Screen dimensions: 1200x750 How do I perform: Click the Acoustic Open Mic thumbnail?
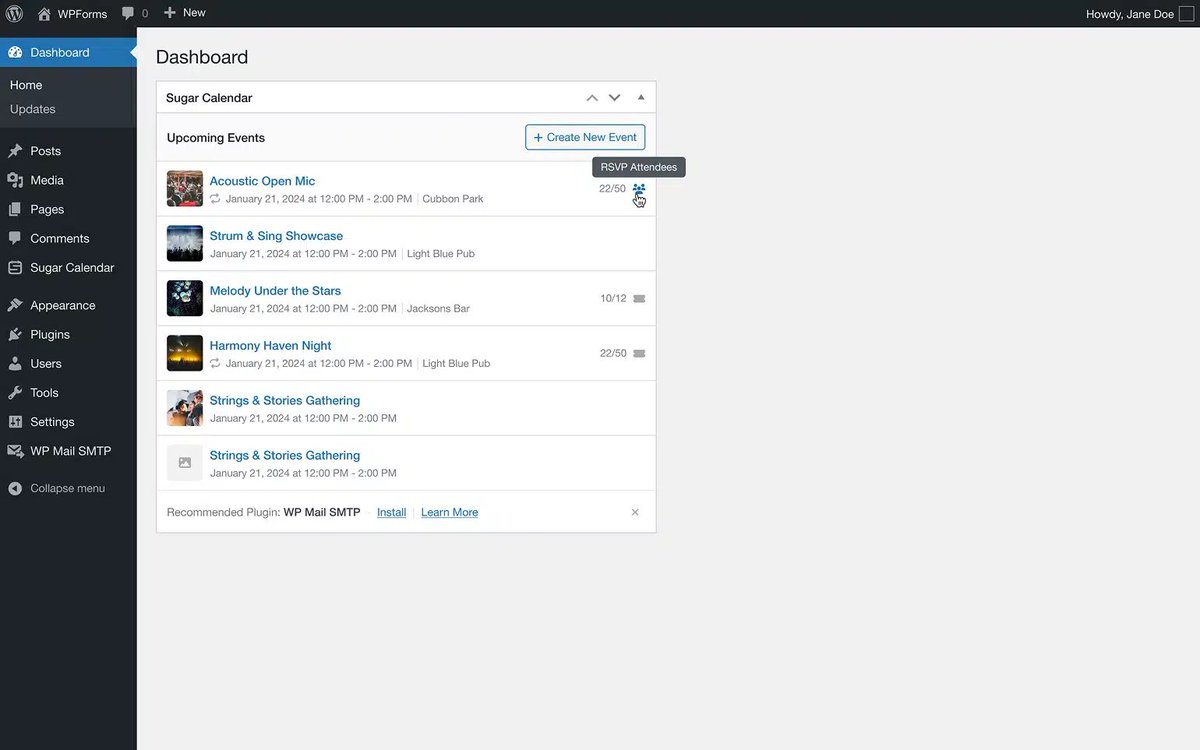(185, 189)
